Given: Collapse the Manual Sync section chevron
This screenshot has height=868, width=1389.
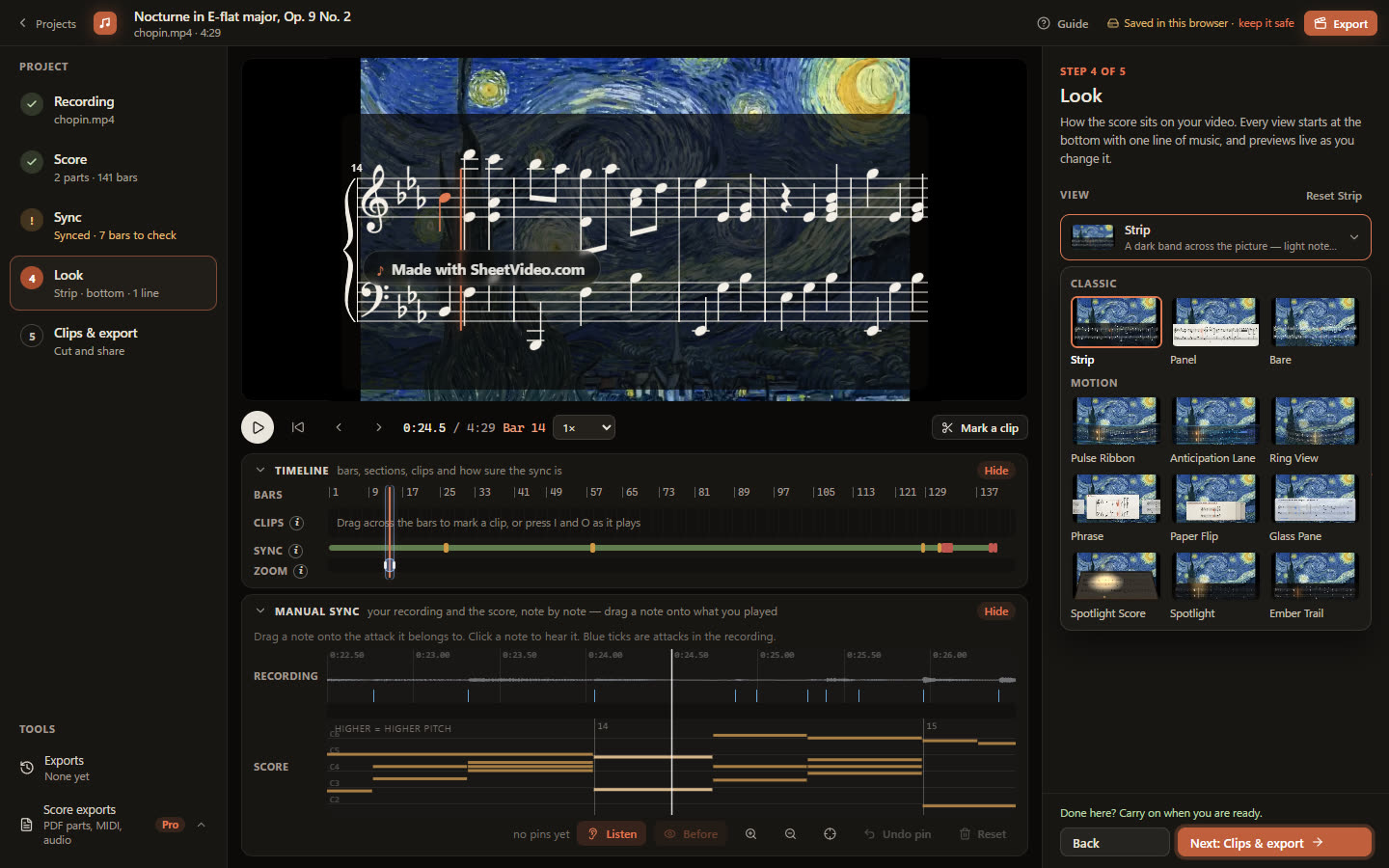Looking at the screenshot, I should (260, 611).
